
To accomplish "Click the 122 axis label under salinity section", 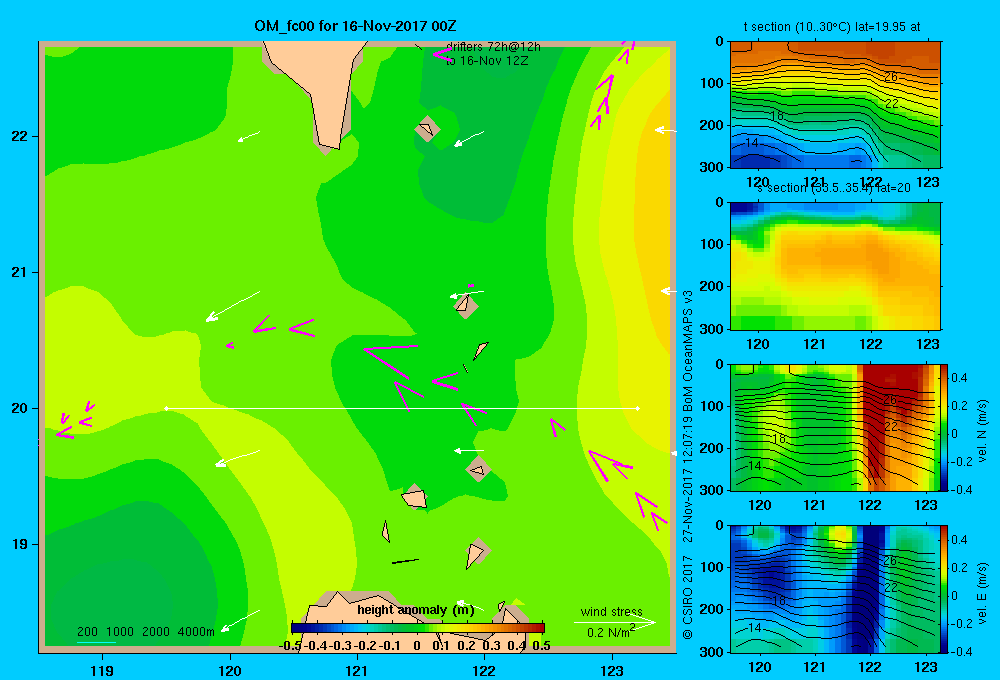I will coord(871,344).
